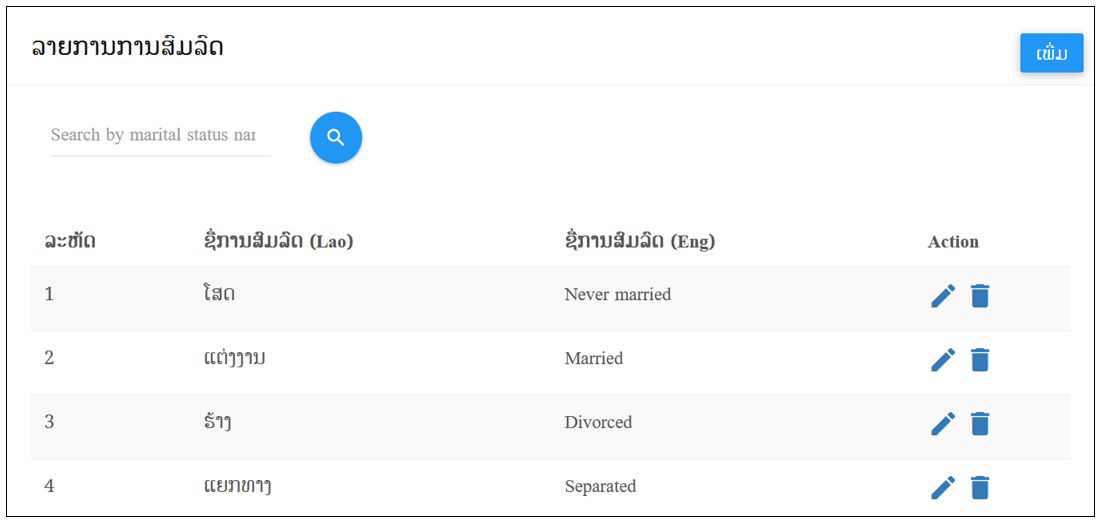Edit the Married status entry
The height and width of the screenshot is (522, 1100).
[x=943, y=360]
